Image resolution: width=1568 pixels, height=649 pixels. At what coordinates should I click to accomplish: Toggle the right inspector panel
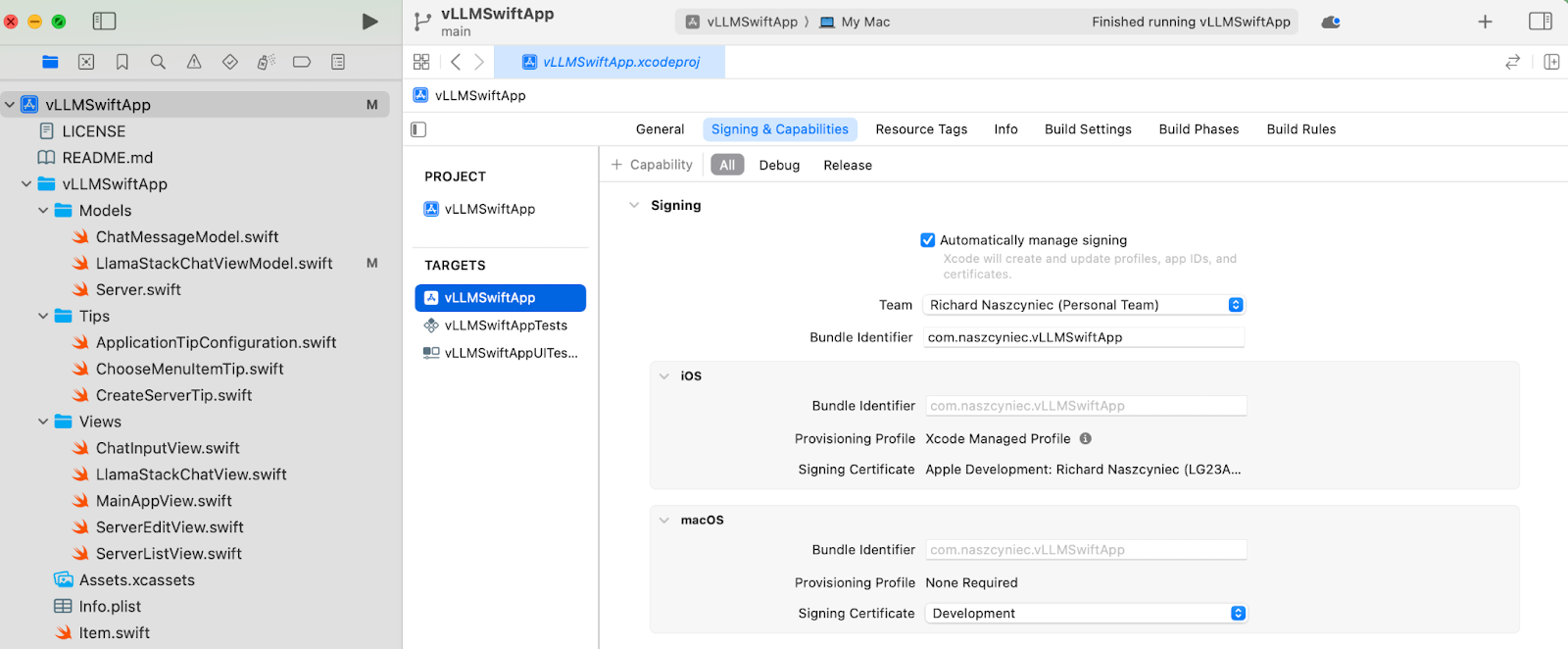point(1540,21)
